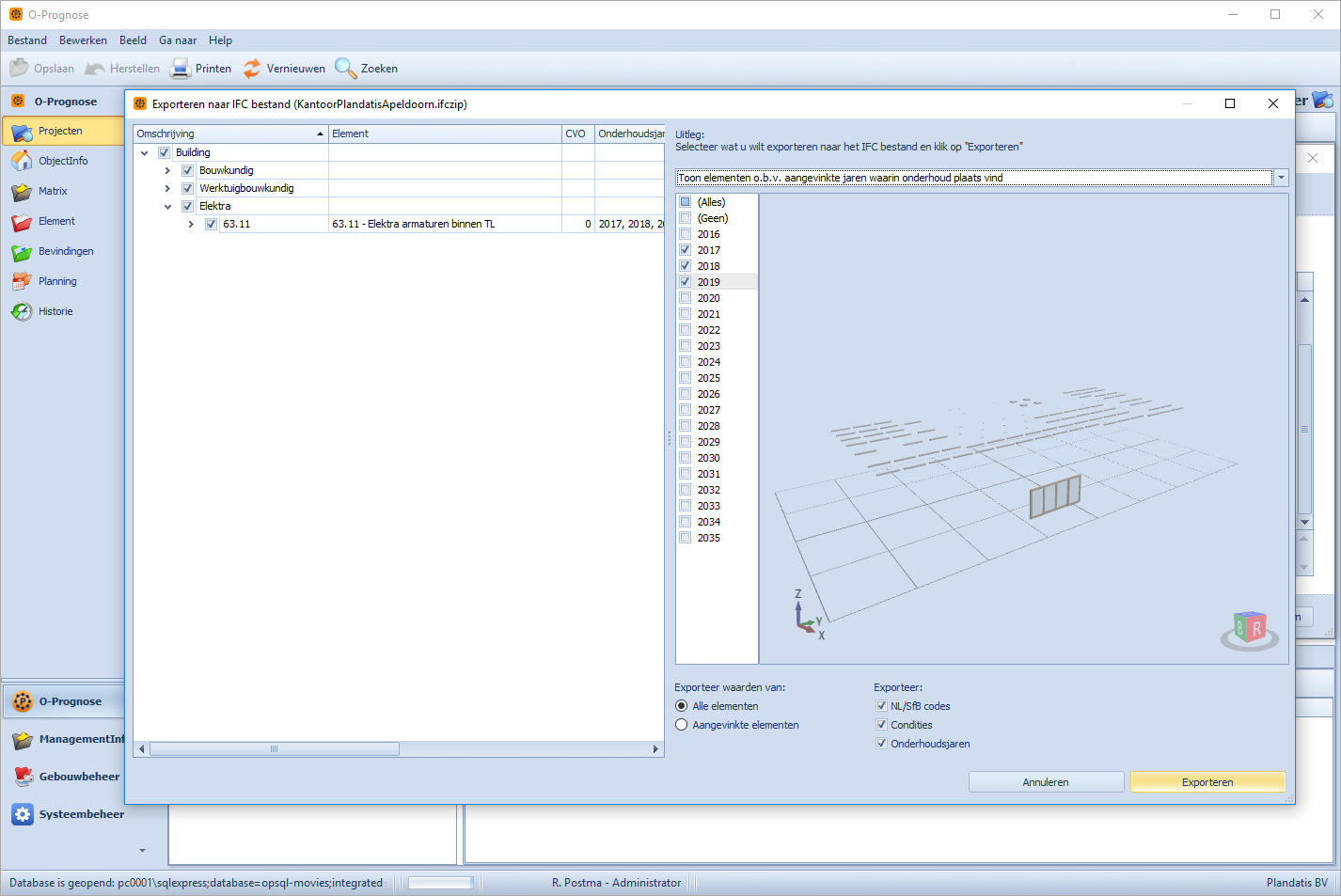Image resolution: width=1341 pixels, height=896 pixels.
Task: Click the Zoeken magnifier icon
Action: tap(345, 69)
